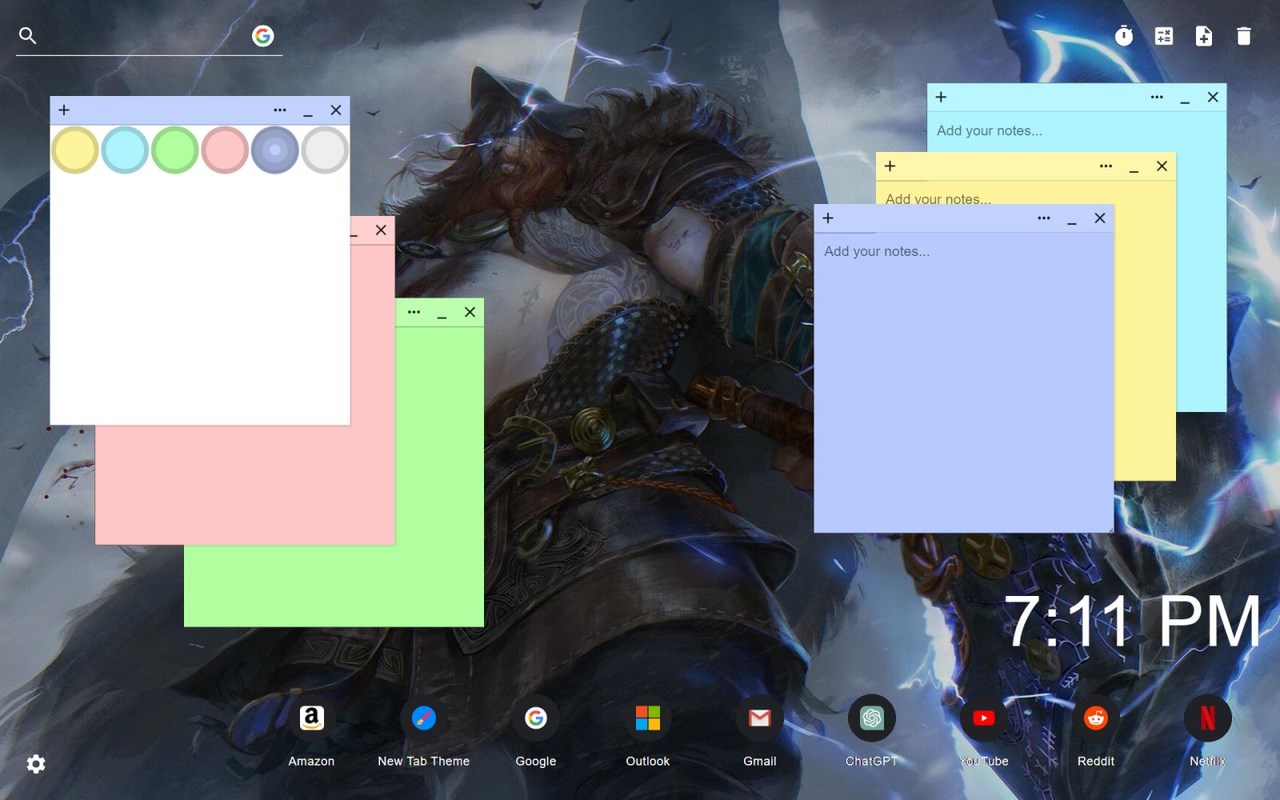Click the Google search engine logo

[263, 36]
